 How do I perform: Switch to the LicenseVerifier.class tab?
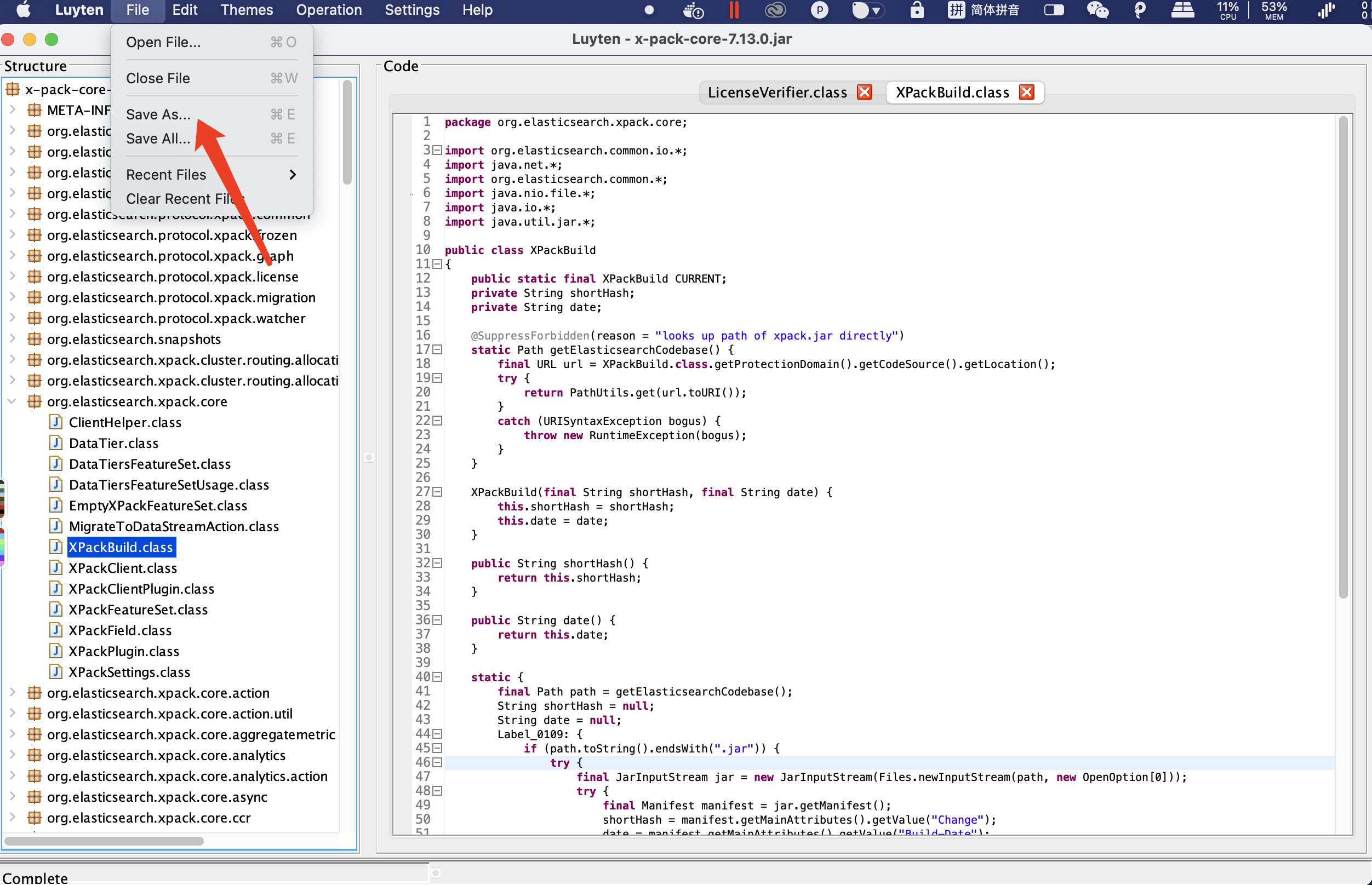[777, 92]
